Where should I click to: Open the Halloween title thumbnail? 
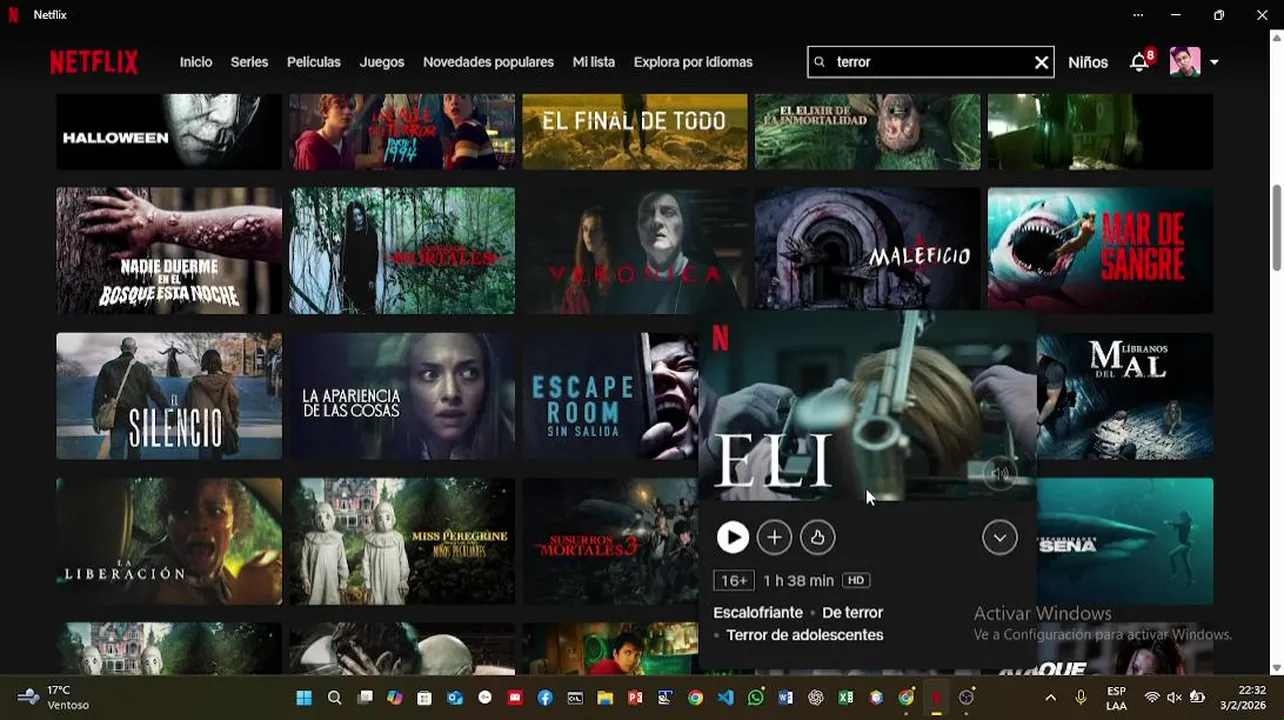pyautogui.click(x=169, y=132)
